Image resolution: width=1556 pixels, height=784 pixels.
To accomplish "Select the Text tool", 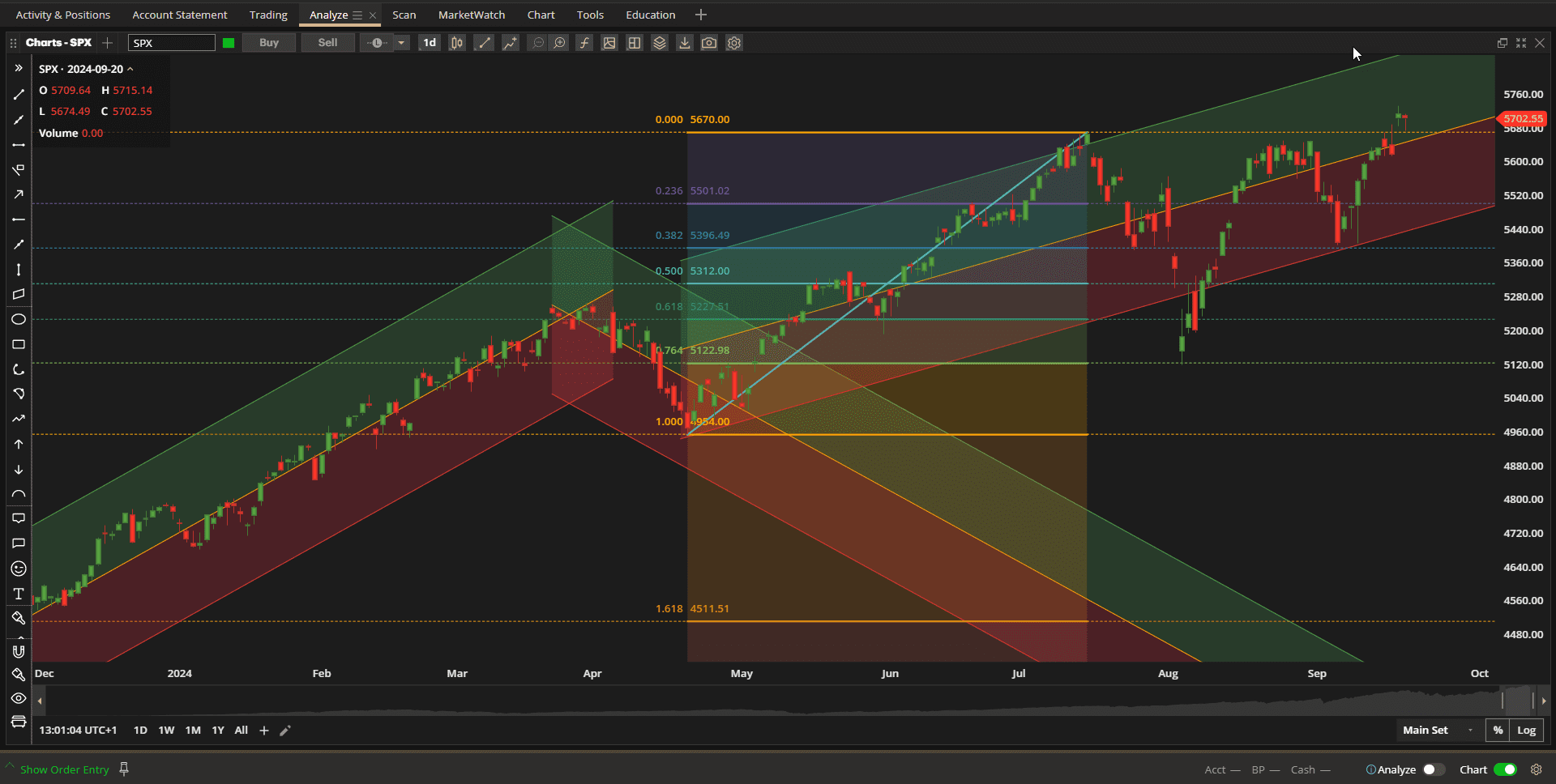I will (19, 594).
